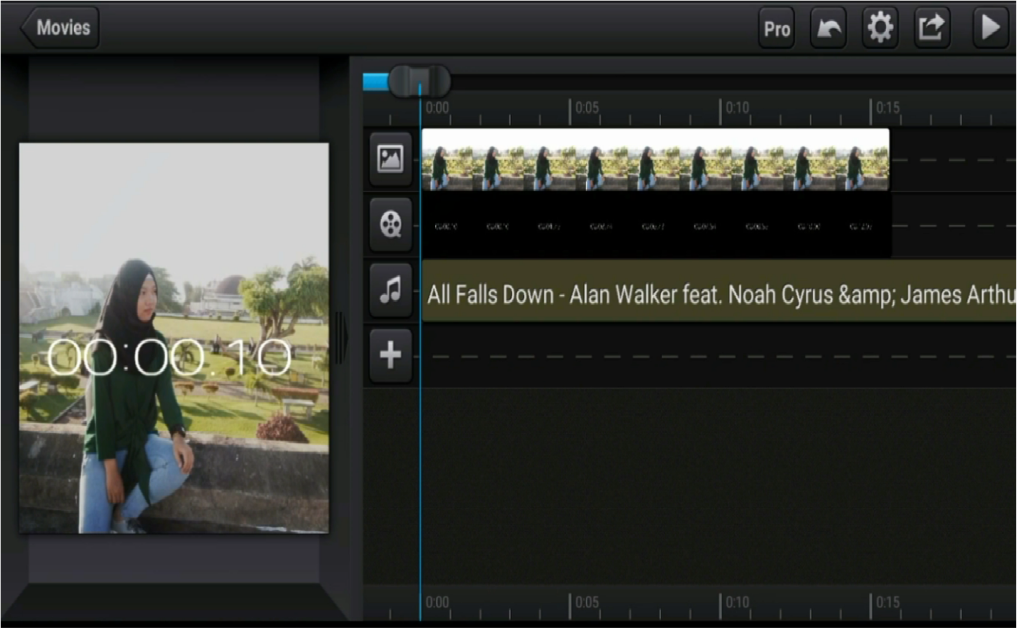Undo the last edit

coord(828,28)
